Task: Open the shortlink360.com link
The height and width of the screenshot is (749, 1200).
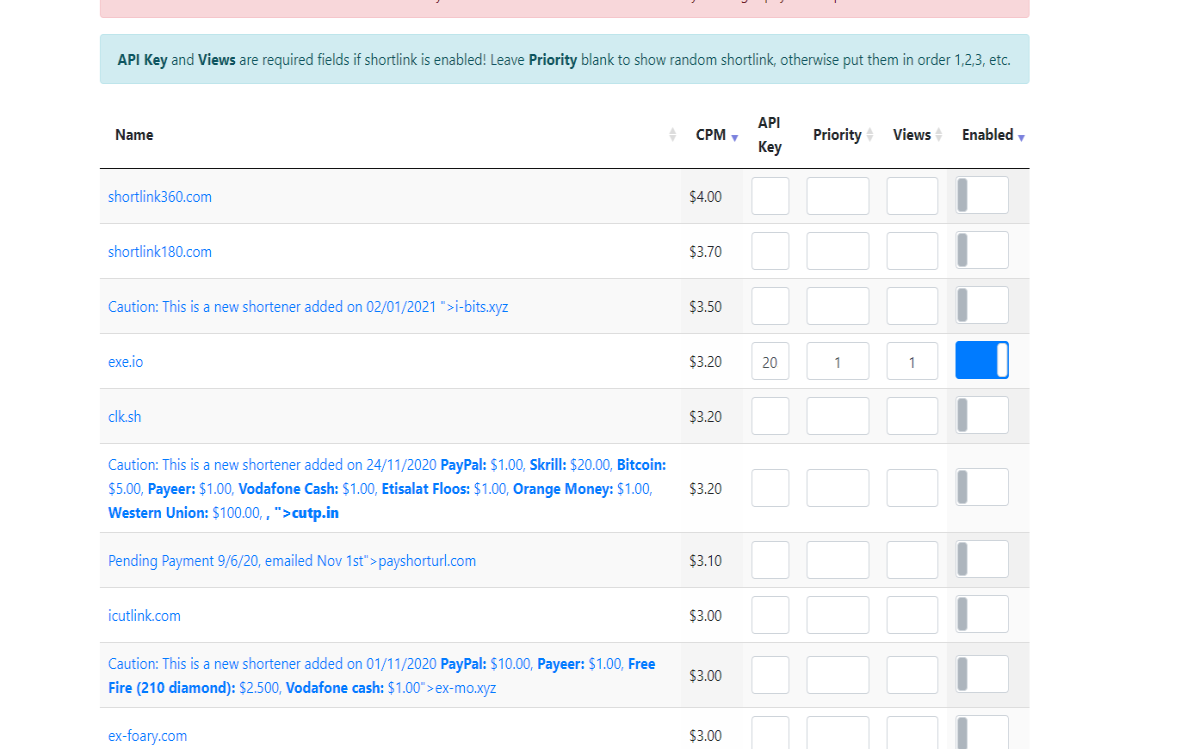Action: pyautogui.click(x=160, y=197)
